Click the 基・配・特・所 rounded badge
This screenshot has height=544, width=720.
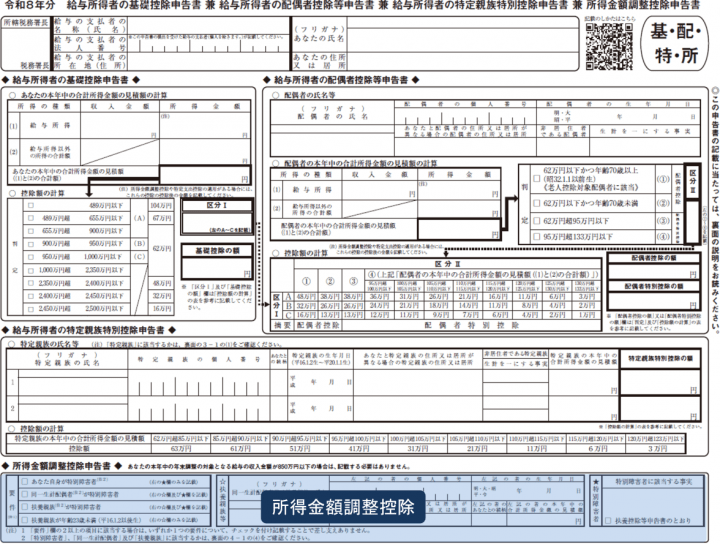pos(675,44)
